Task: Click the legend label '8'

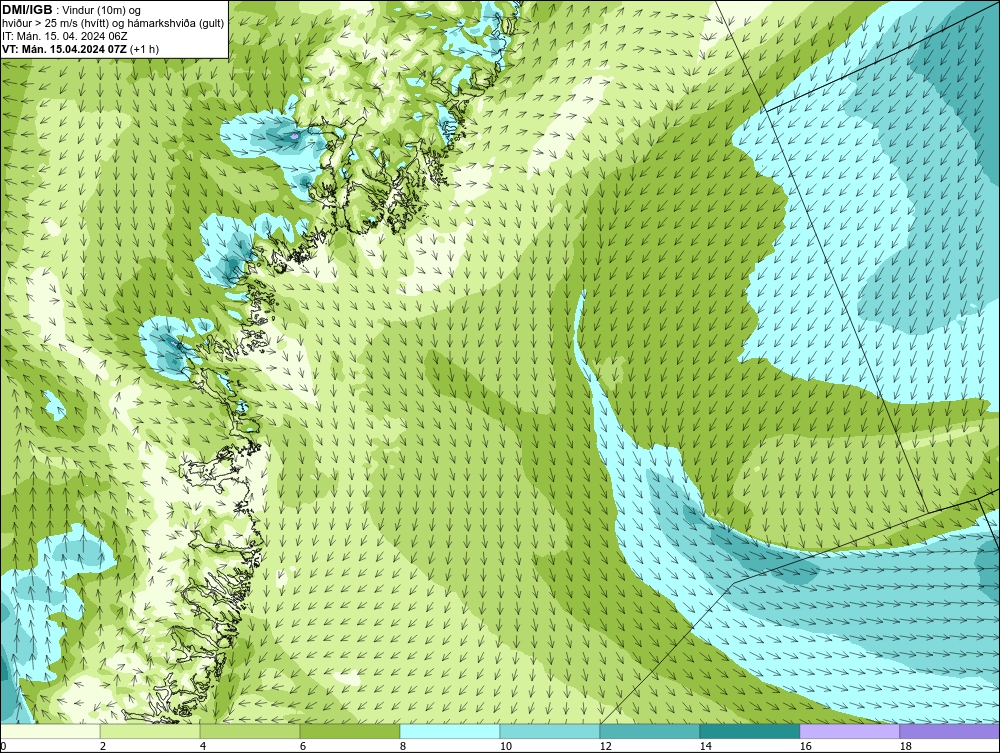Action: pos(402,746)
